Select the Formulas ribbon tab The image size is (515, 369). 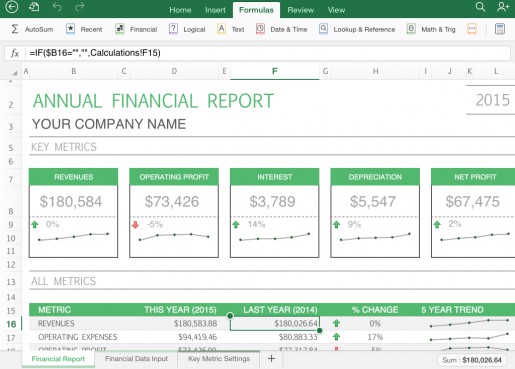[256, 10]
